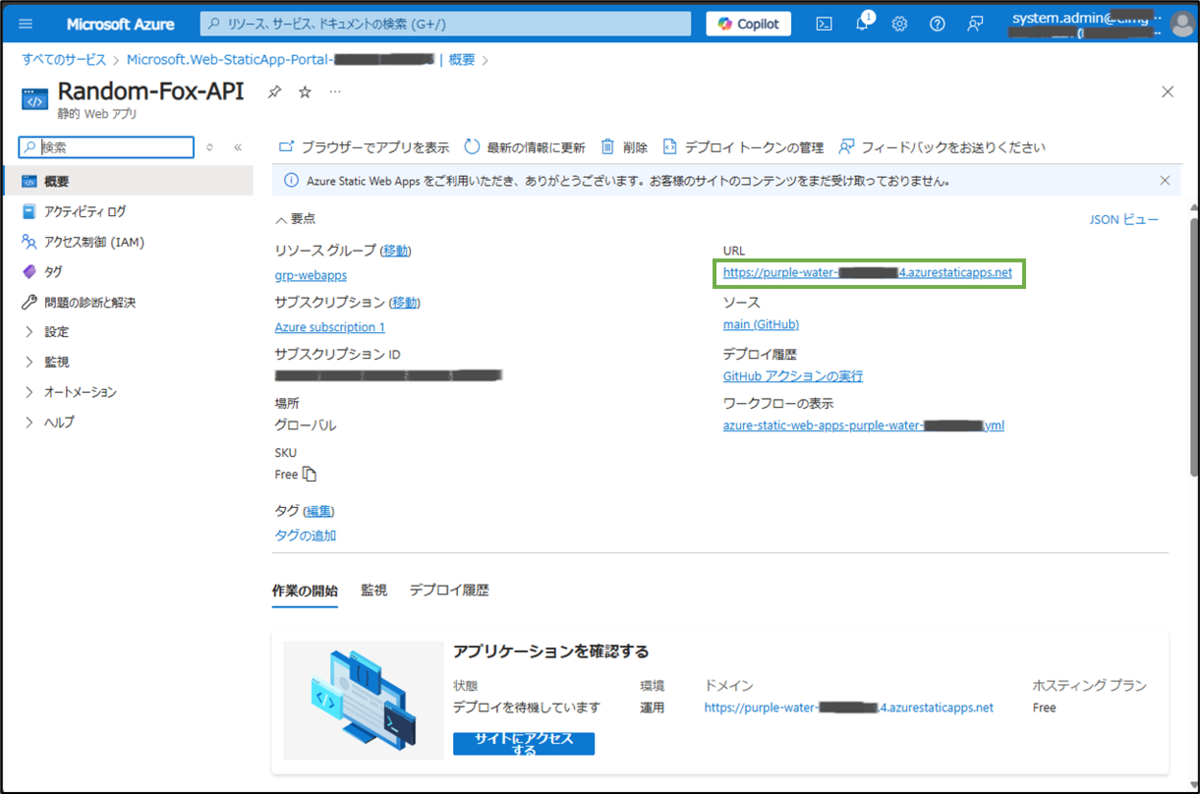The width and height of the screenshot is (1200, 794).
Task: Click the application illustration thumbnail
Action: click(x=363, y=700)
